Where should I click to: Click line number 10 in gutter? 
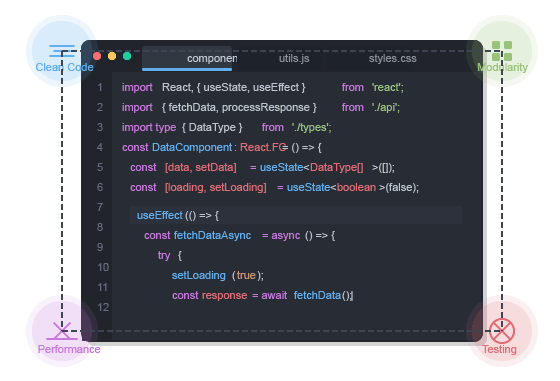point(103,267)
